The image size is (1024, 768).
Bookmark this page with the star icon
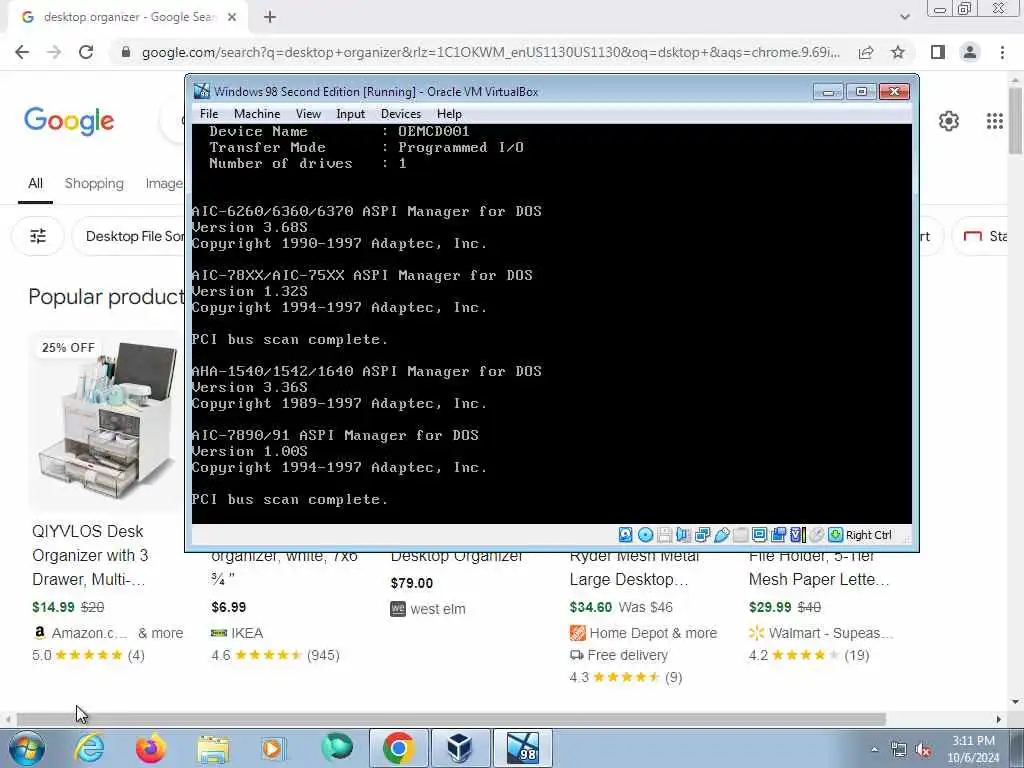point(898,52)
